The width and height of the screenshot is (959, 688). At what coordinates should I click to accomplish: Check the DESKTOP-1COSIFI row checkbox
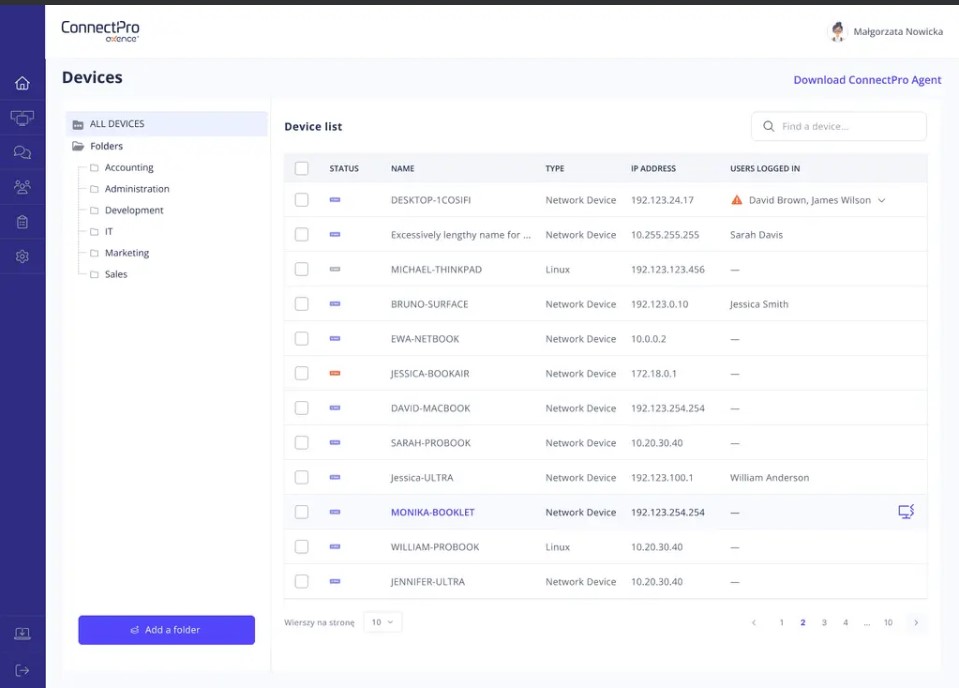[x=302, y=200]
